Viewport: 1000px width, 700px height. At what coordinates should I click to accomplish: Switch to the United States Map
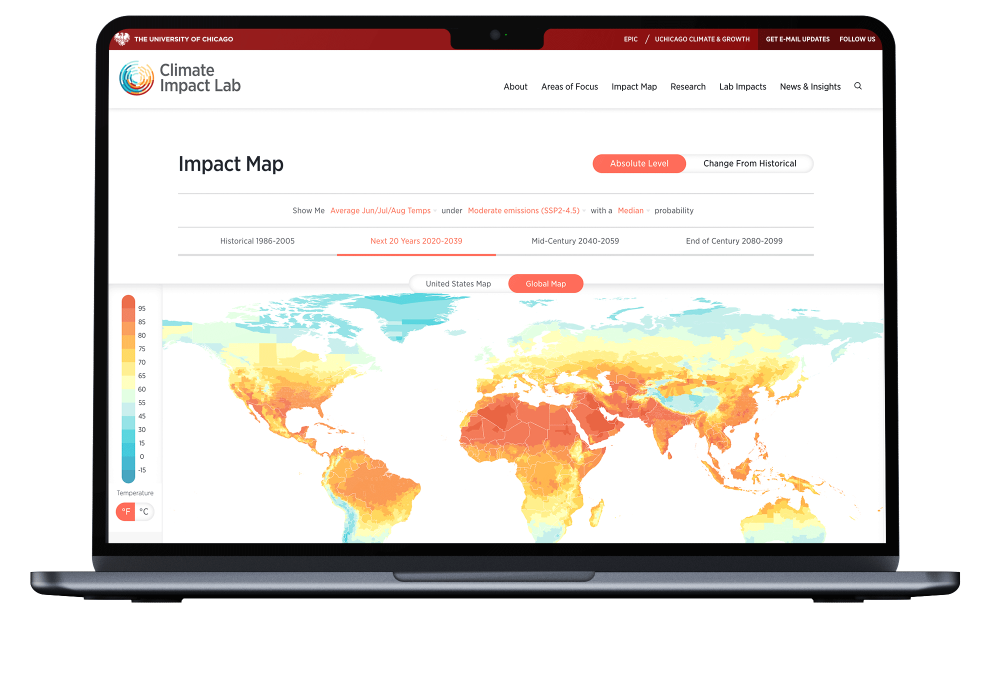click(x=458, y=284)
